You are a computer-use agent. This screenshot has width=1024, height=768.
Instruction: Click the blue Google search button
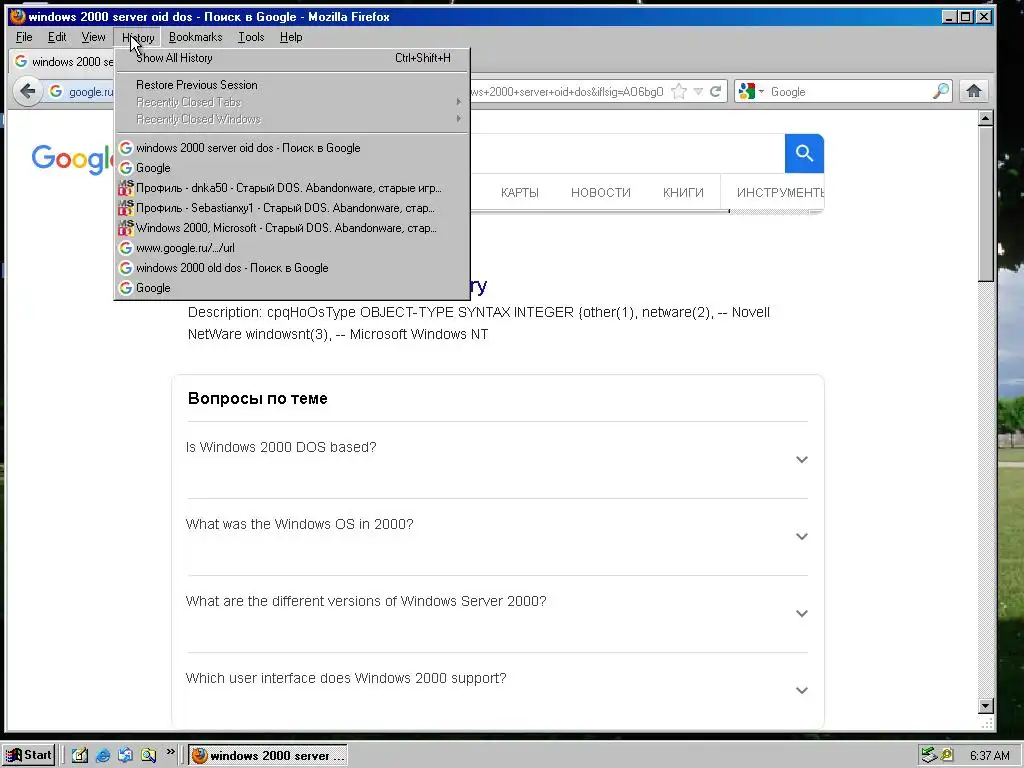pos(804,153)
